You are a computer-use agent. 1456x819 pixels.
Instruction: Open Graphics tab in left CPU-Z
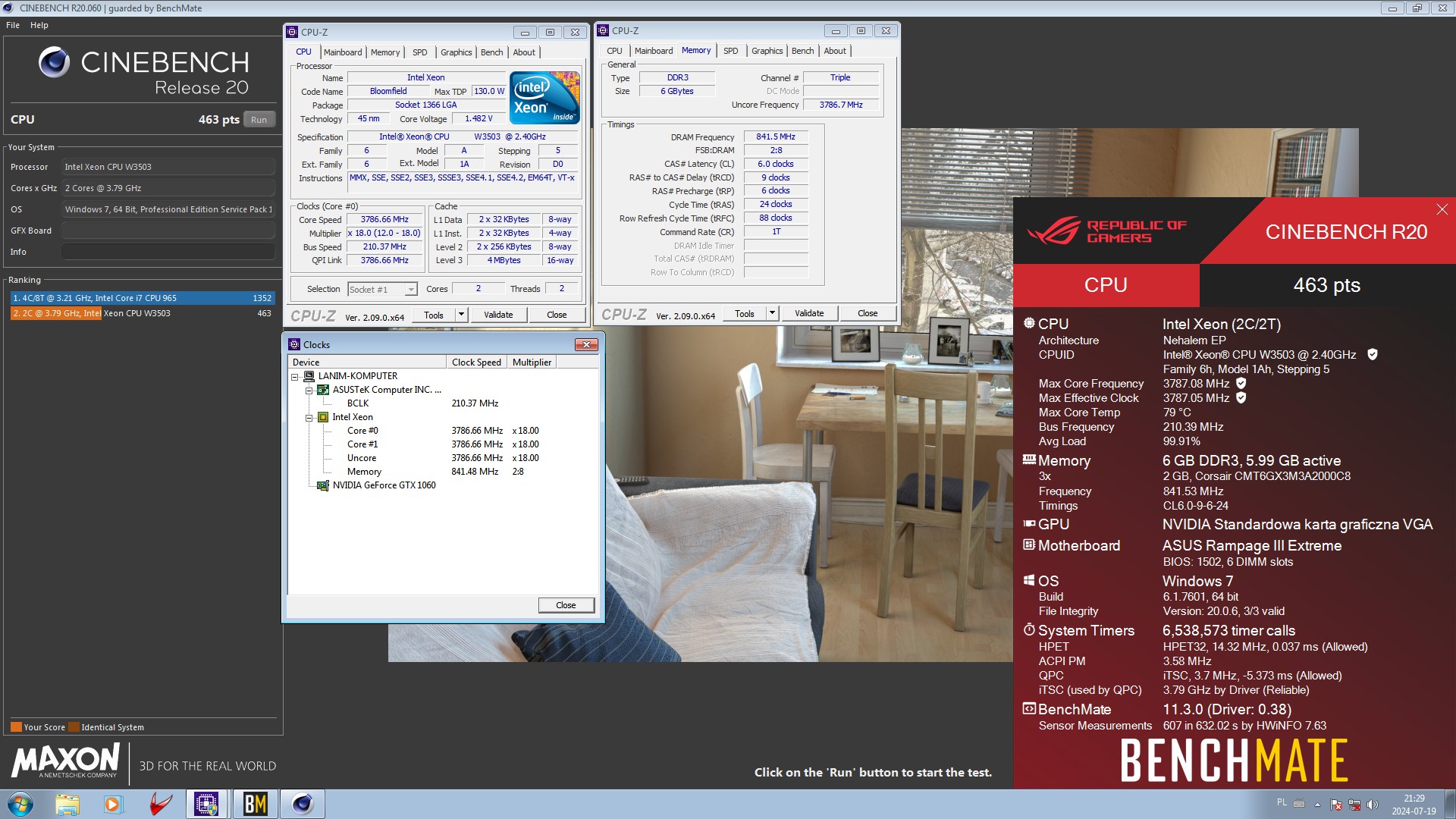click(x=457, y=52)
